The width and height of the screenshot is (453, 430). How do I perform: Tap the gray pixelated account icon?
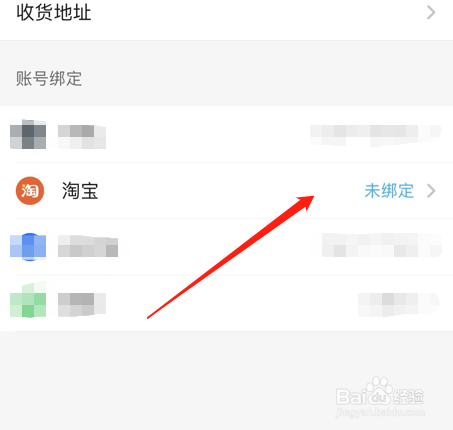tap(28, 134)
